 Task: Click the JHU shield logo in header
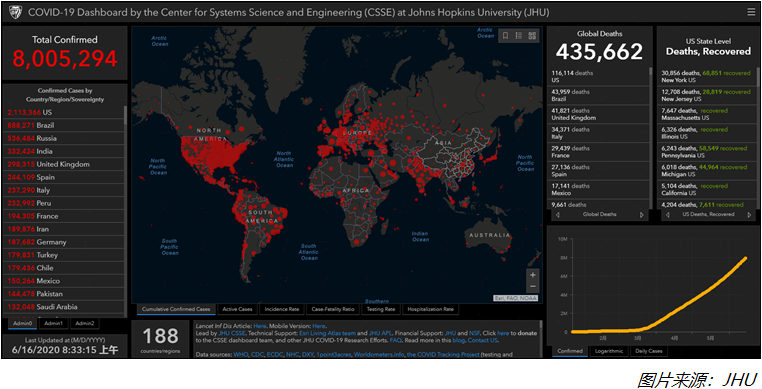pyautogui.click(x=15, y=12)
